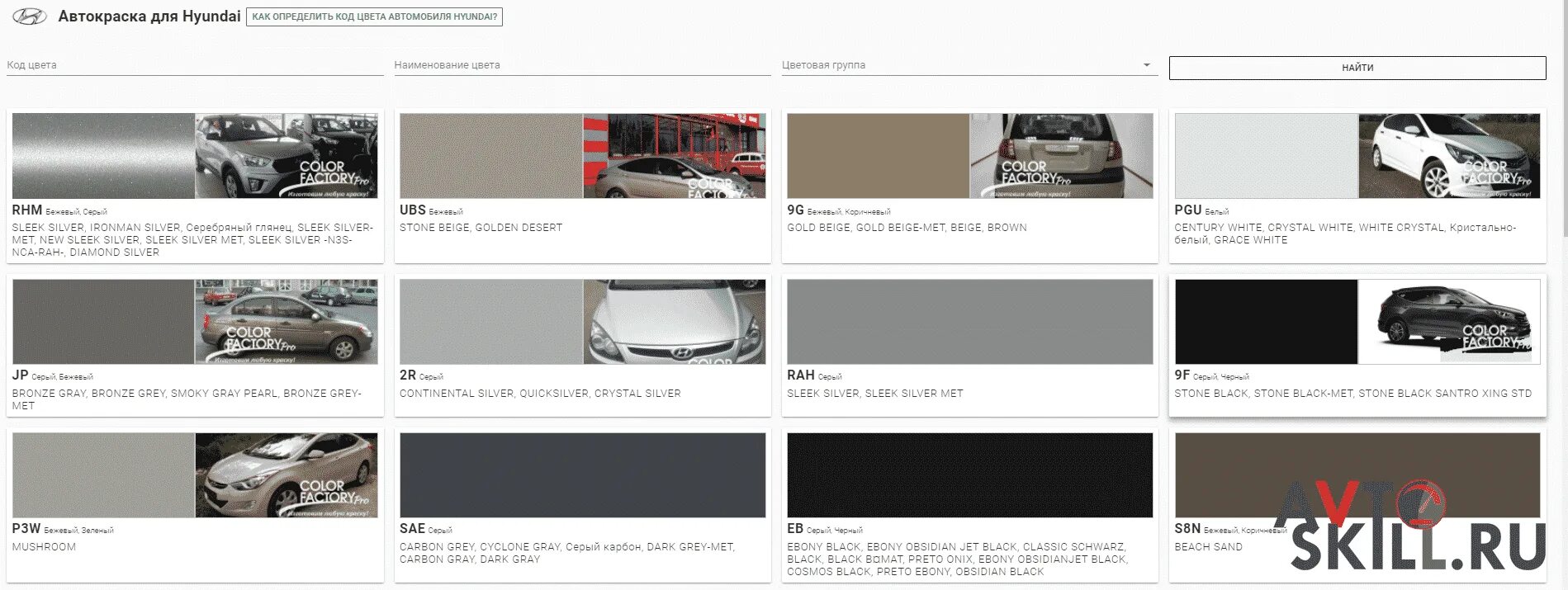1568x590 pixels.
Task: Select the 9F stone black swatch
Action: click(x=1266, y=322)
